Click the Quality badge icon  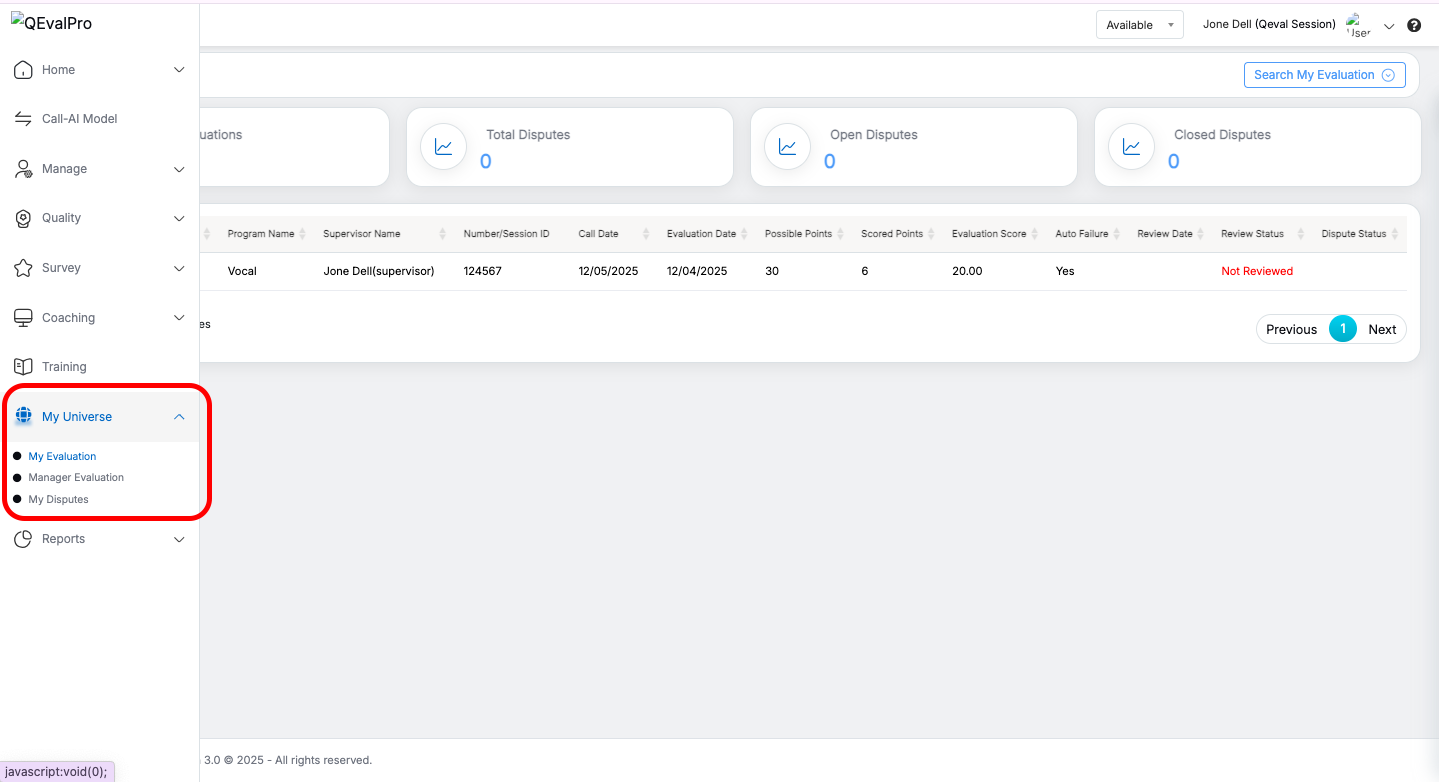pyautogui.click(x=23, y=218)
